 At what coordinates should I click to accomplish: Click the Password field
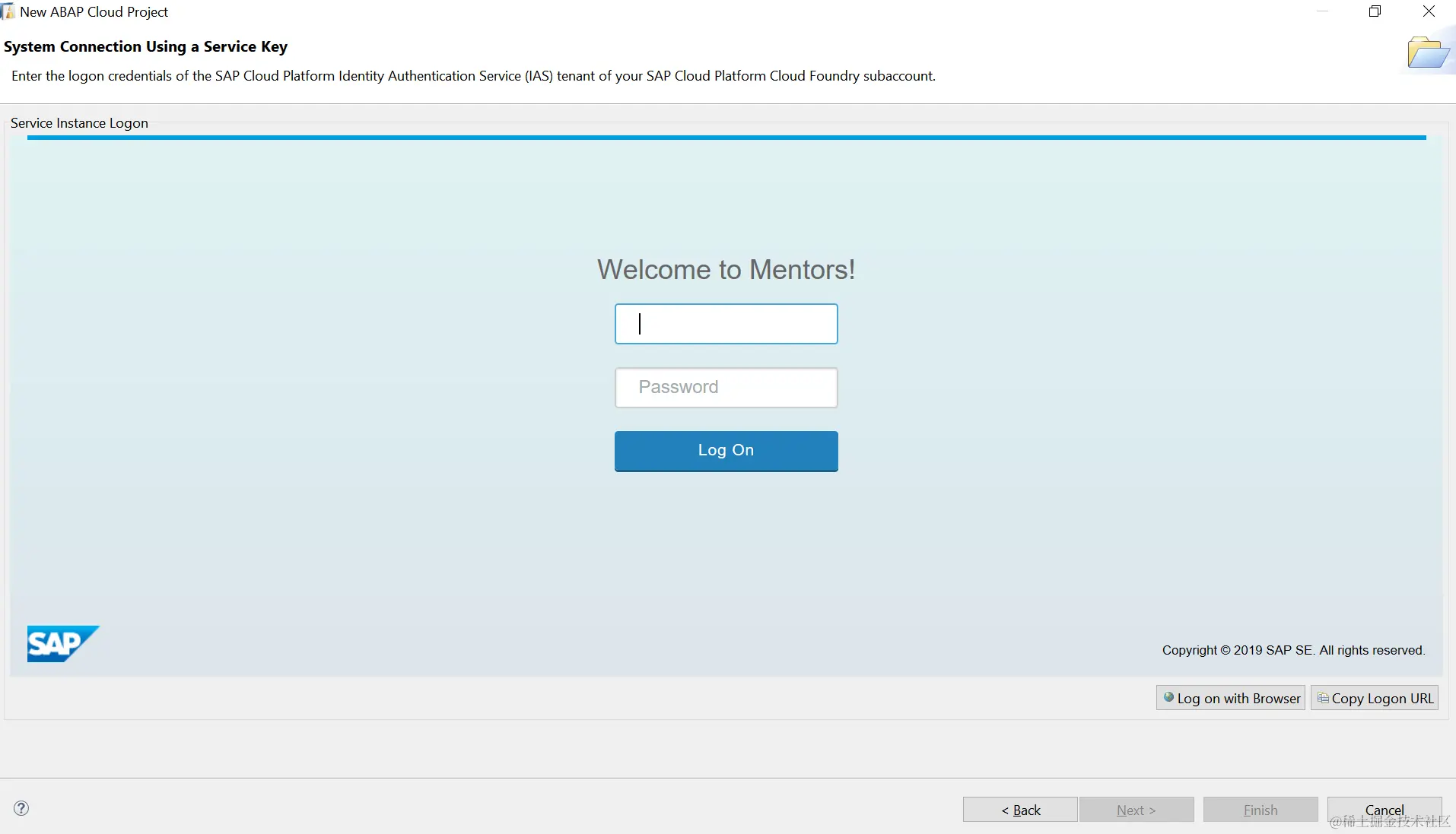click(x=726, y=388)
